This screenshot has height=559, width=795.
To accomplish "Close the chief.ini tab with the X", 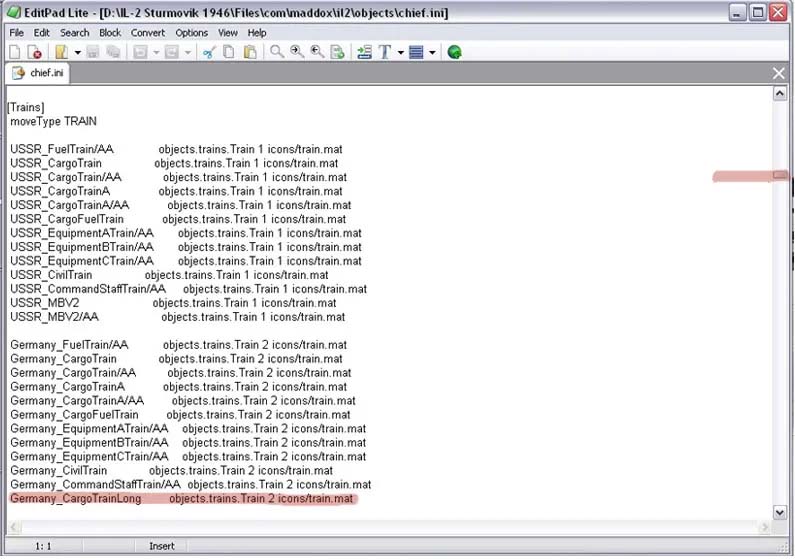I will 779,73.
